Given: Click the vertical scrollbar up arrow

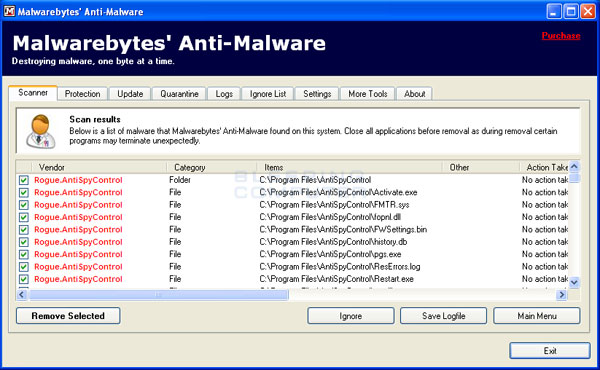Looking at the screenshot, I should tap(574, 166).
